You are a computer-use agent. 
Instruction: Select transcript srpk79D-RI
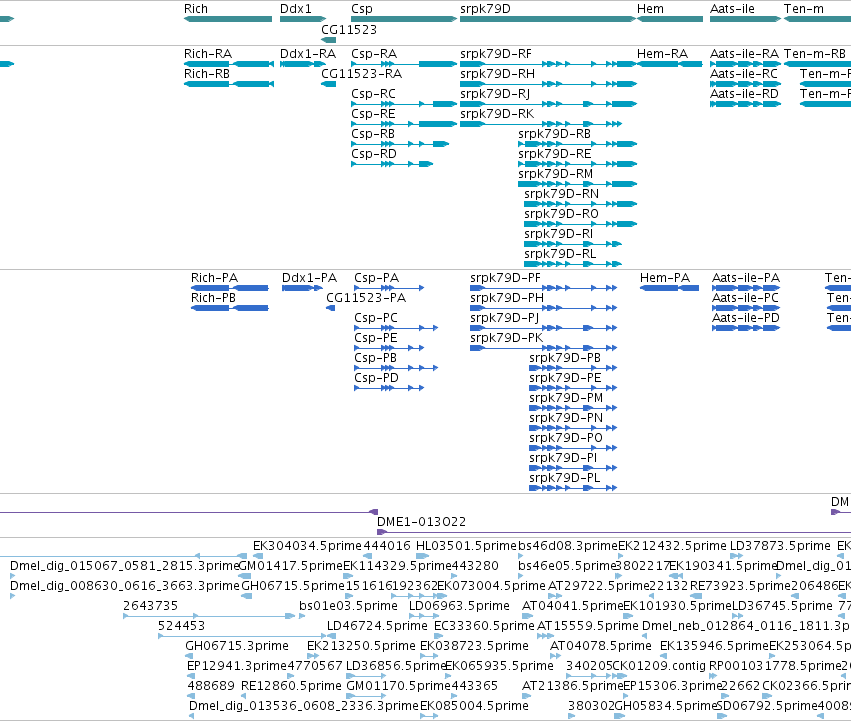click(x=573, y=244)
